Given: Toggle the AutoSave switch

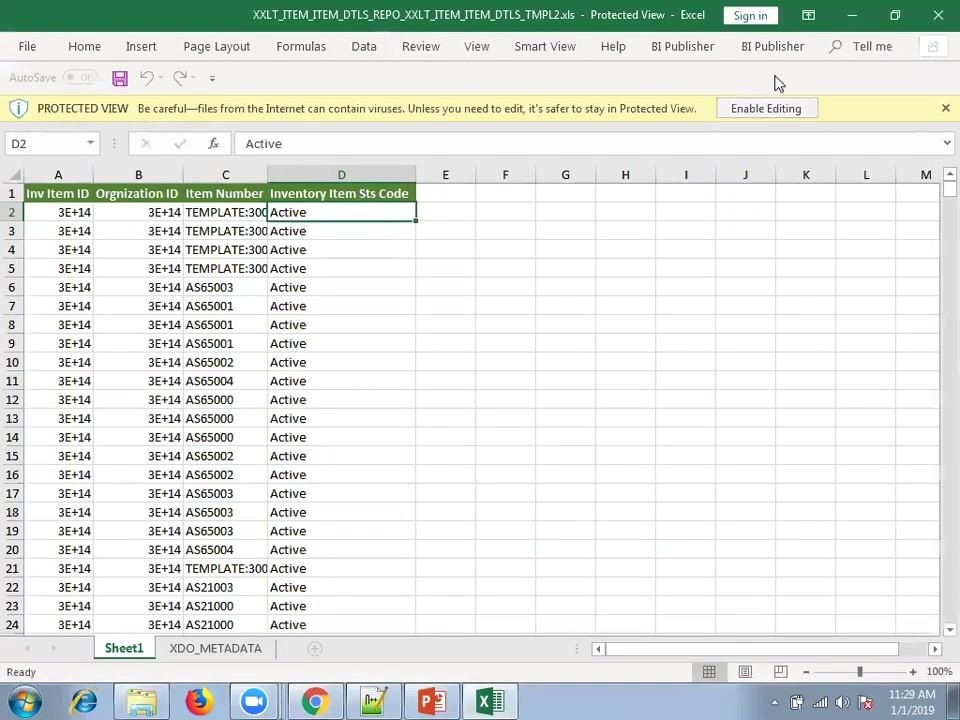Looking at the screenshot, I should pyautogui.click(x=80, y=78).
